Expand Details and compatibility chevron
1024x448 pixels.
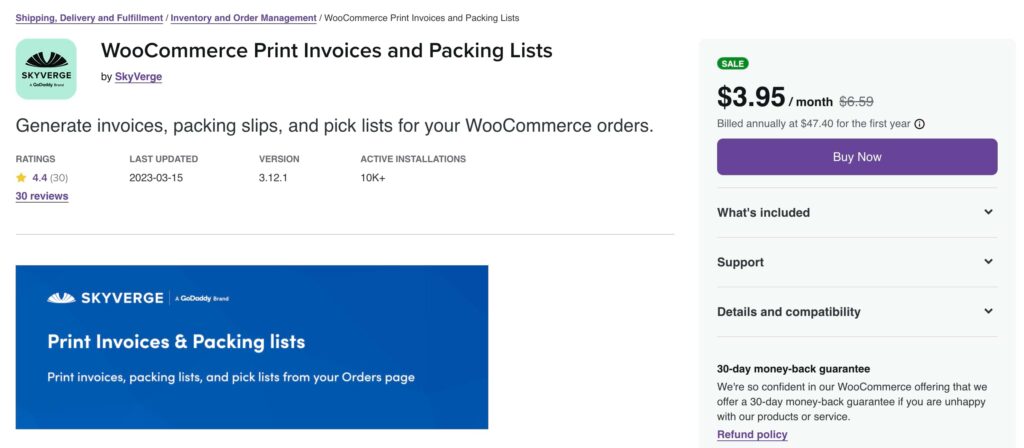989,312
